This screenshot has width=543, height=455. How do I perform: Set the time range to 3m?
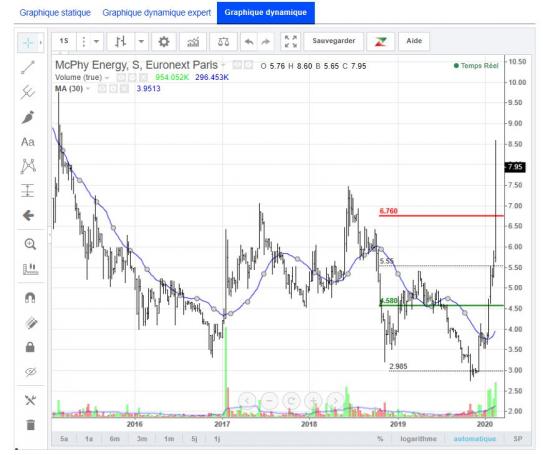click(x=142, y=439)
